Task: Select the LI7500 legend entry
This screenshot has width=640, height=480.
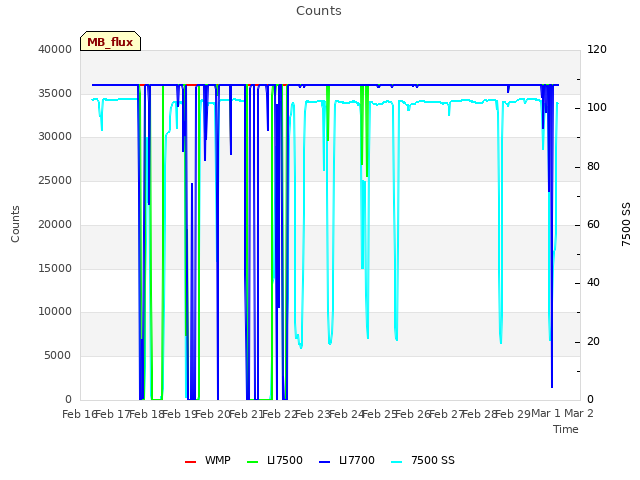Action: tap(275, 460)
